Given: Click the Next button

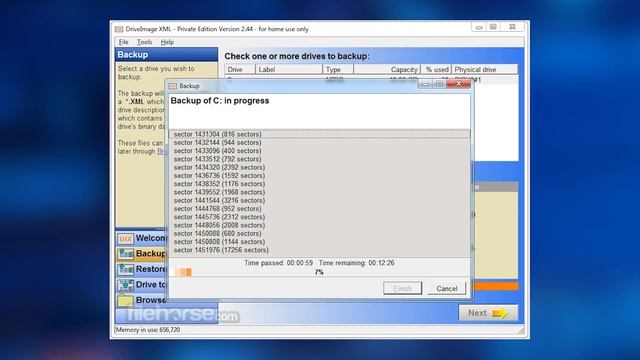Looking at the screenshot, I should coord(488,313).
